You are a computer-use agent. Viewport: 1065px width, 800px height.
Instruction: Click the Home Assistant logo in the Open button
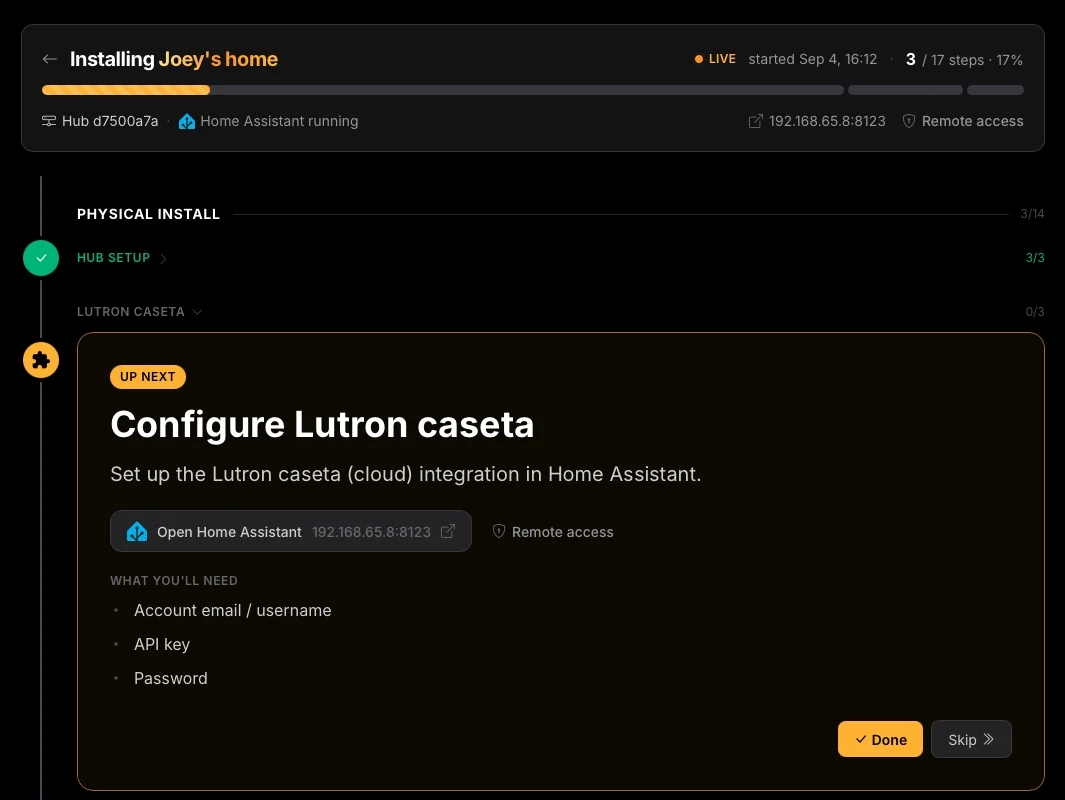click(x=137, y=532)
